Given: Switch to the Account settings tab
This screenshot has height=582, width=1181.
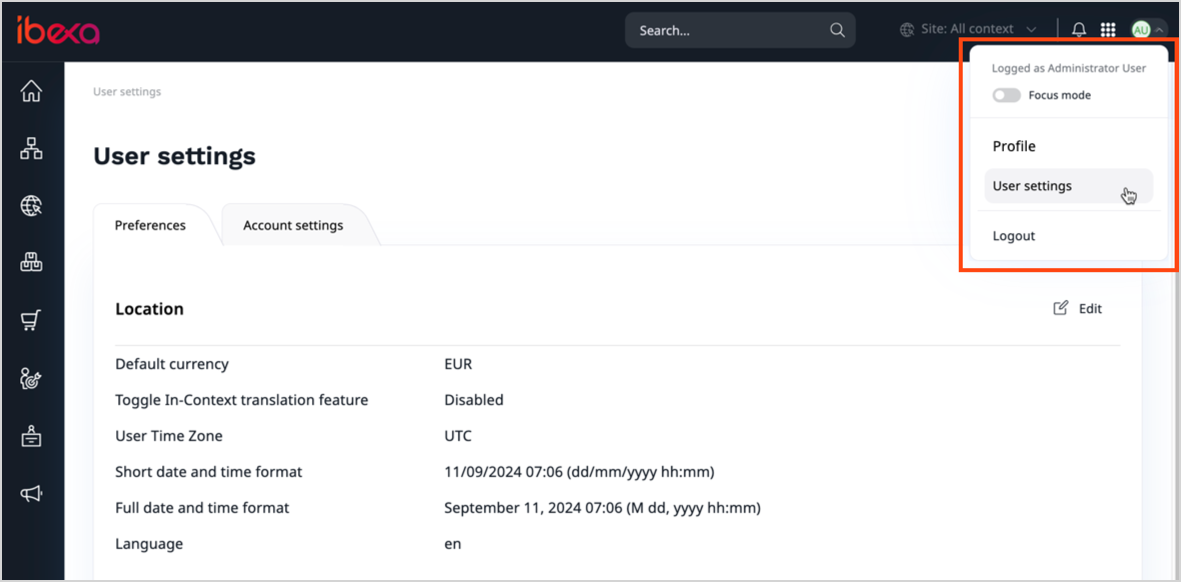Looking at the screenshot, I should (292, 225).
